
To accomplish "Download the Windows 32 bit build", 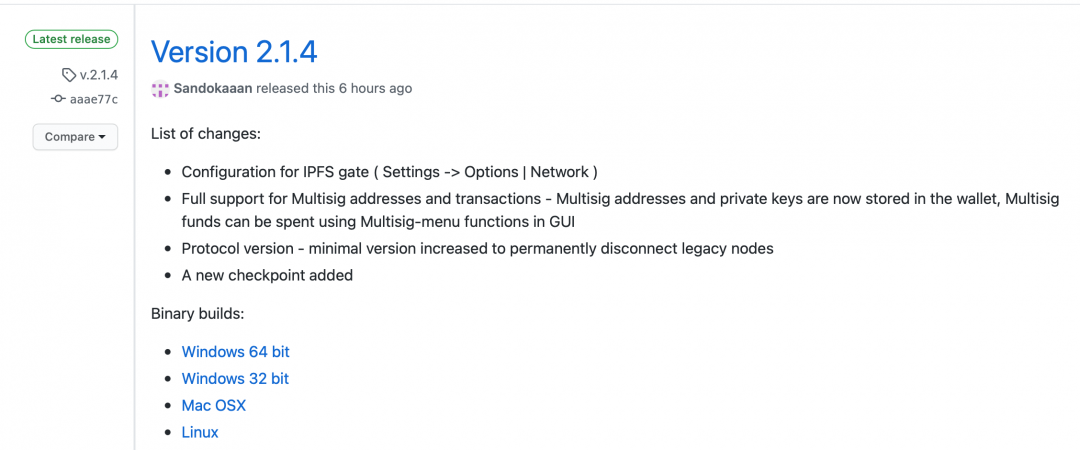I will pyautogui.click(x=236, y=378).
